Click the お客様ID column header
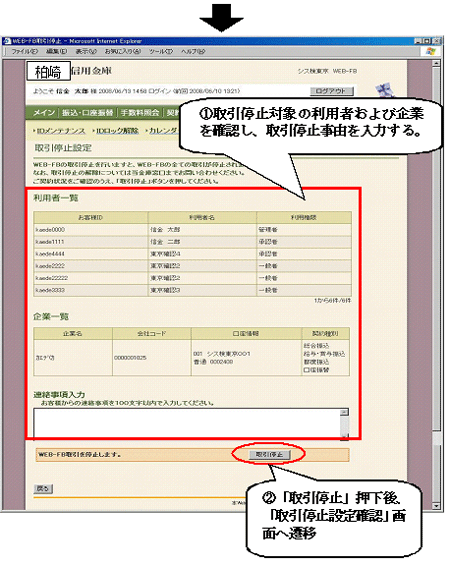Screen dimensions: 450x565 tap(90, 218)
